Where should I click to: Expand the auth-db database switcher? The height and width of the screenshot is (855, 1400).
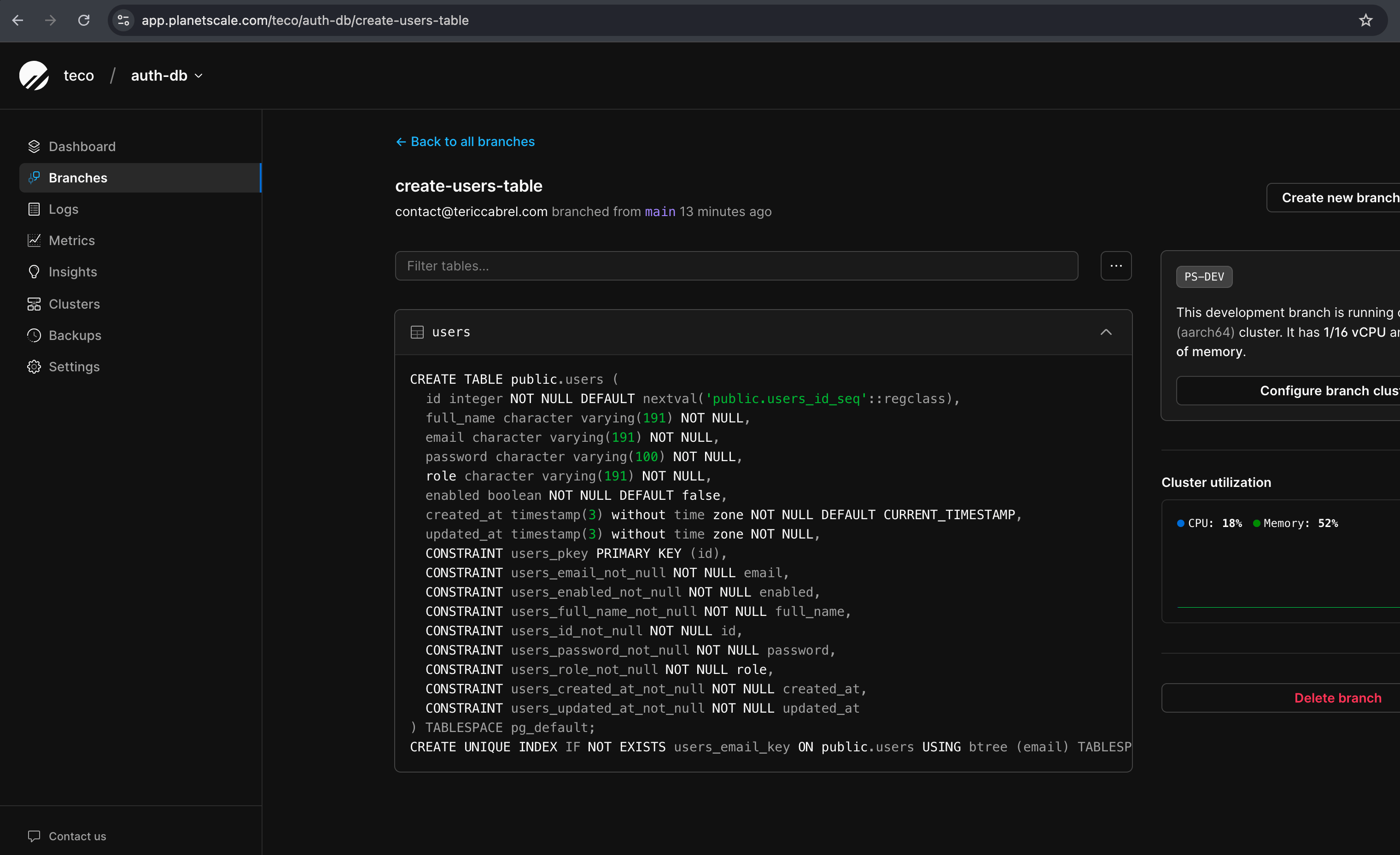pyautogui.click(x=166, y=75)
